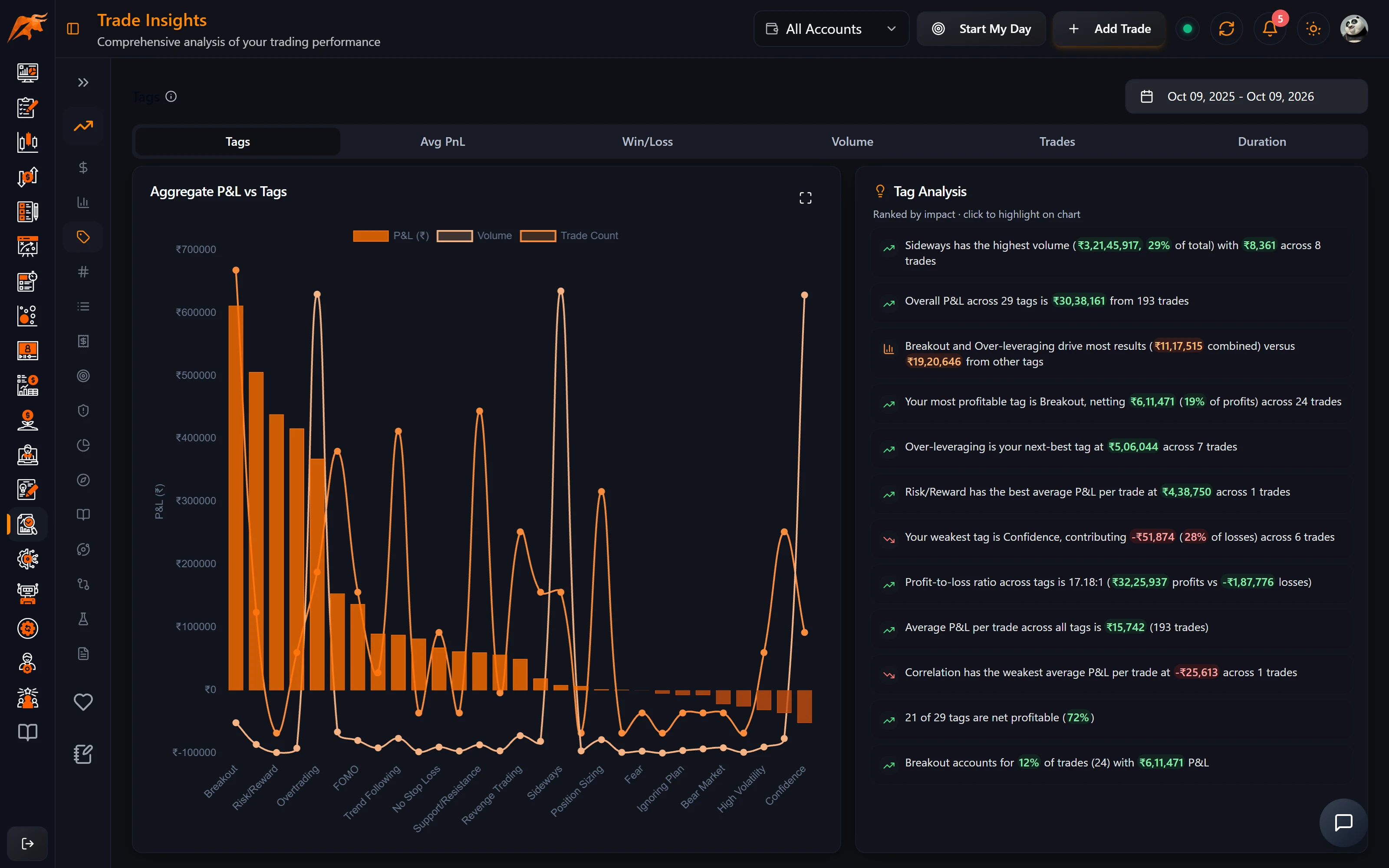Switch to the Trades tab
The height and width of the screenshot is (868, 1389).
coord(1057,142)
